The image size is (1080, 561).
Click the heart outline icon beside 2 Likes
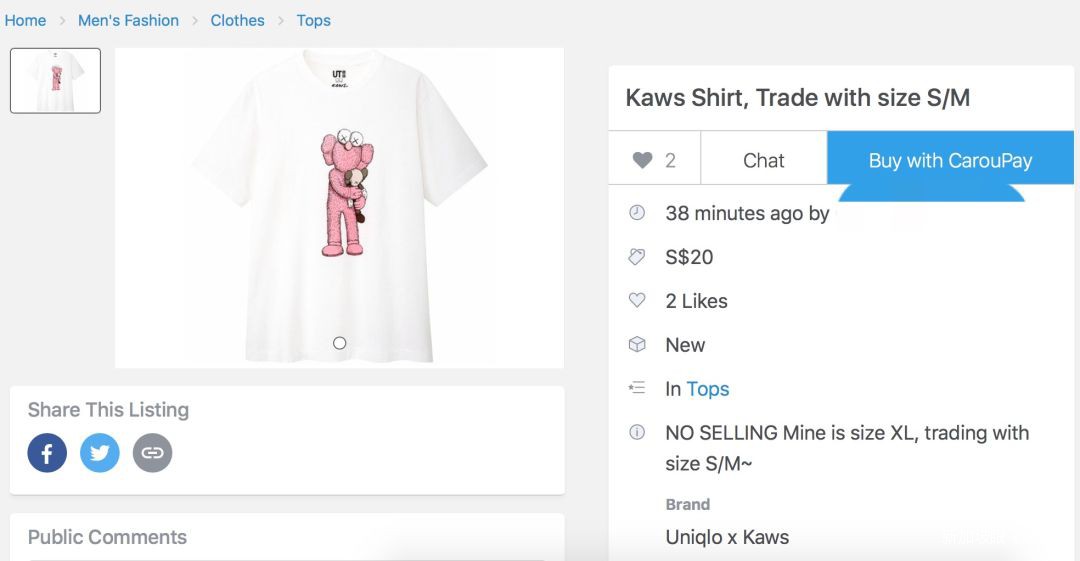[637, 301]
